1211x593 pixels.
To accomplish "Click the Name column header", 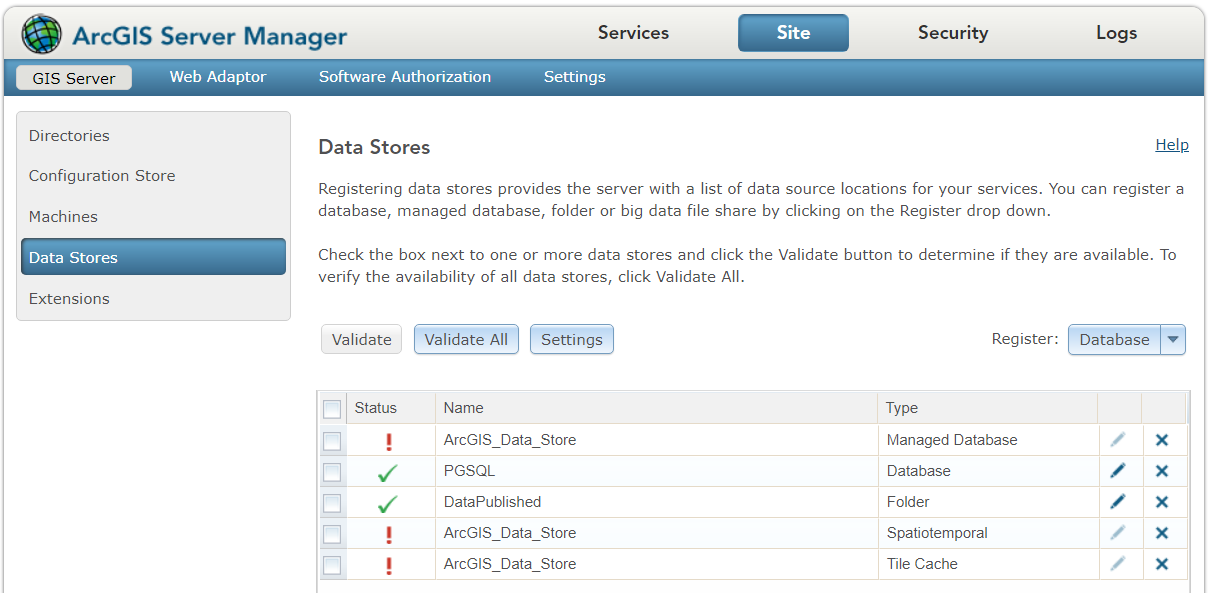I will click(657, 408).
